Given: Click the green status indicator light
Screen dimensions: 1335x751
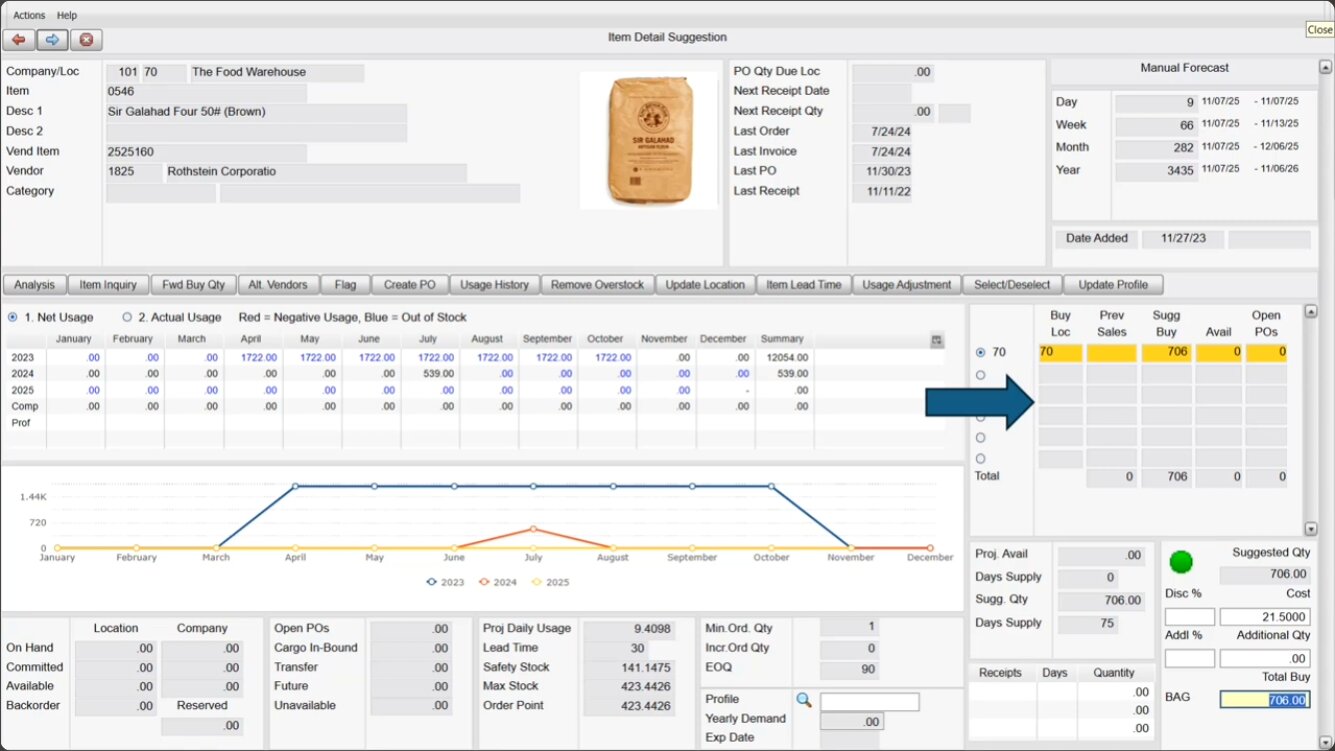Looking at the screenshot, I should coord(1181,562).
